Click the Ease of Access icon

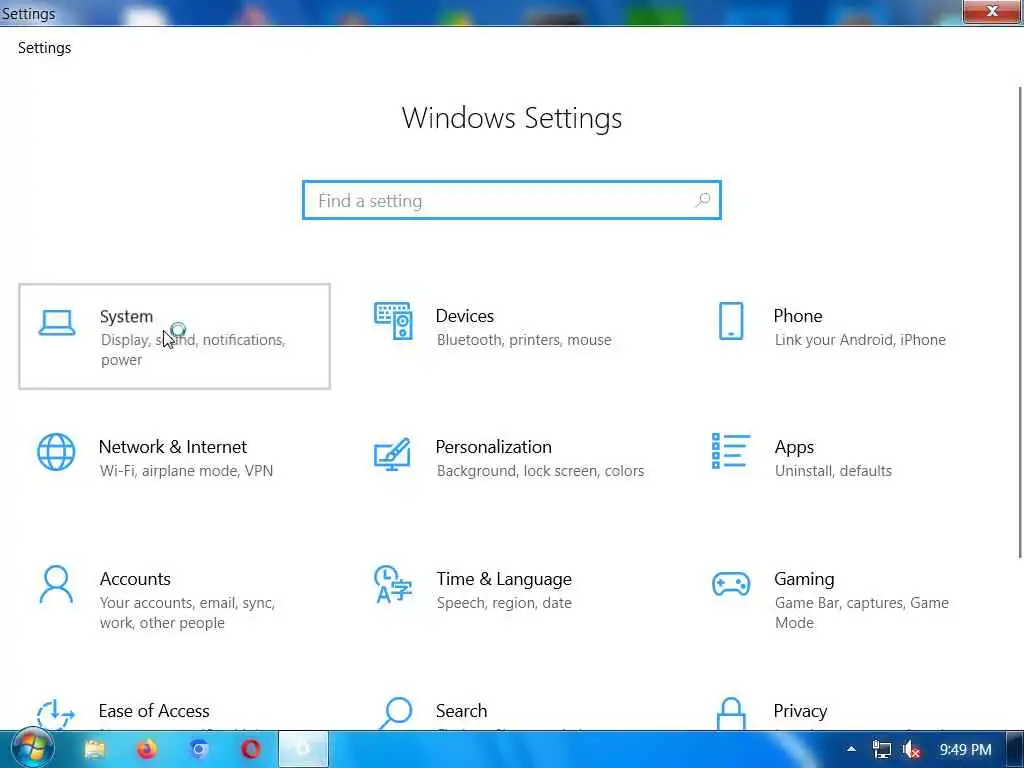point(56,714)
